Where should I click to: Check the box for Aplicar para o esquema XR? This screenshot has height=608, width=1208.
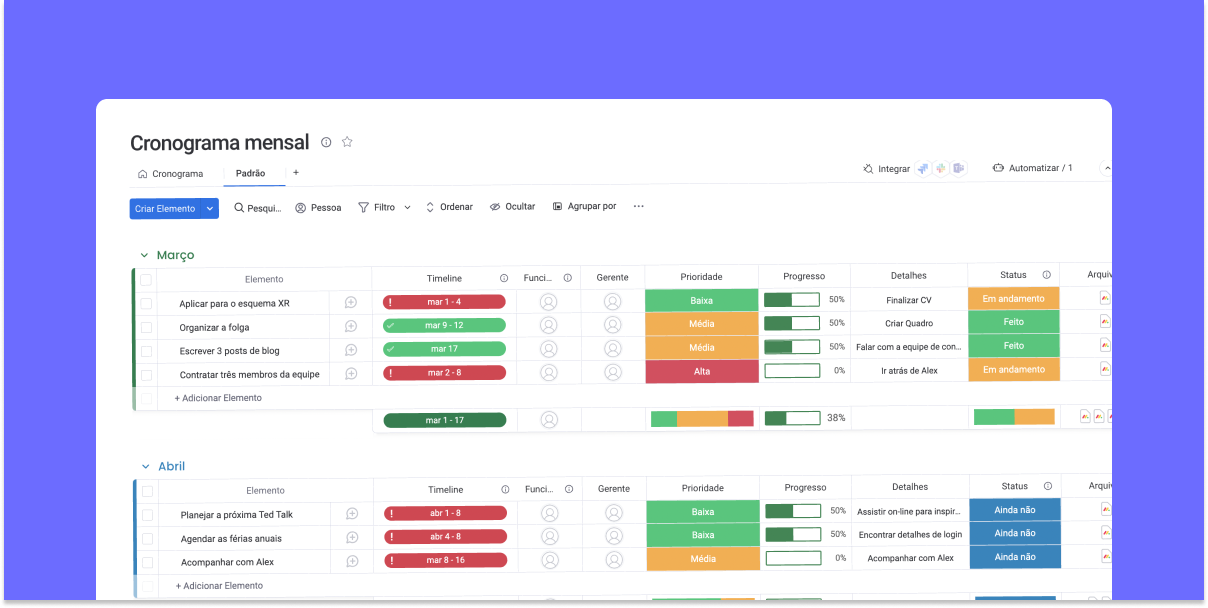(146, 303)
